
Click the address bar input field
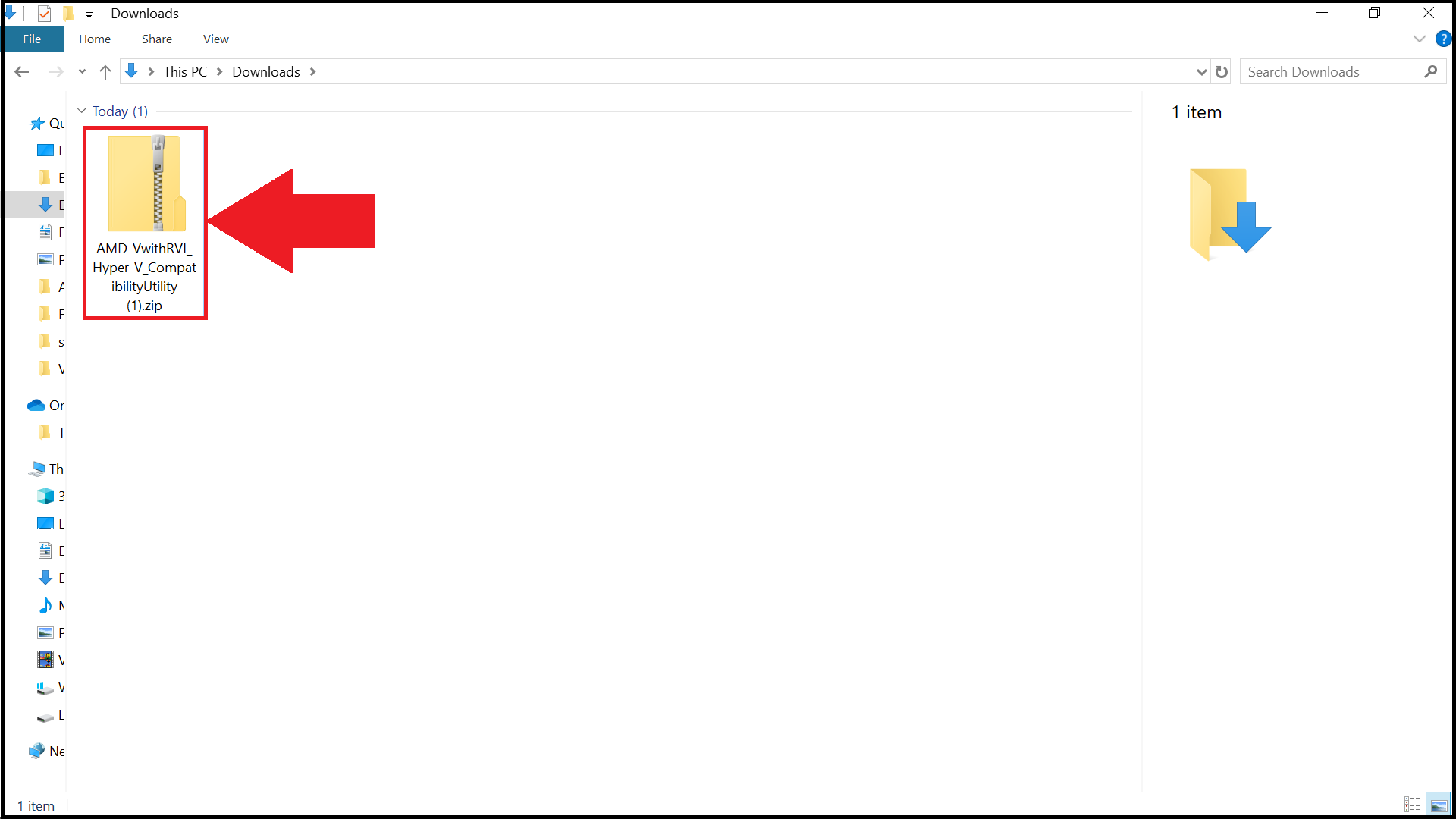tap(660, 71)
